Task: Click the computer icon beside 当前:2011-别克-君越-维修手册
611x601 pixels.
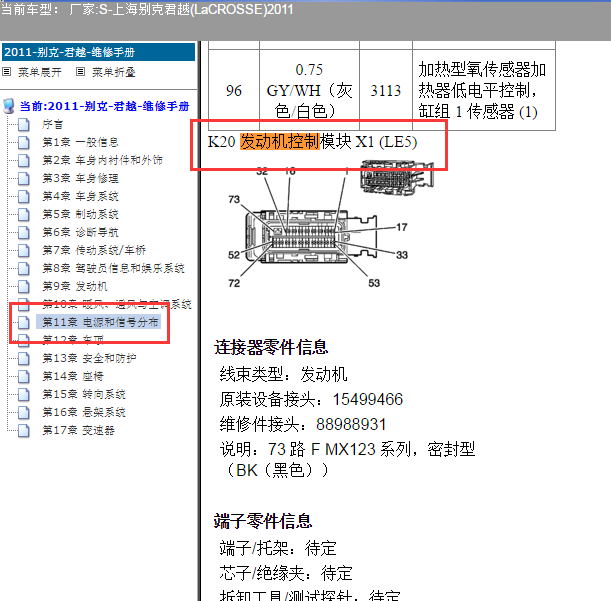Action: (x=9, y=106)
